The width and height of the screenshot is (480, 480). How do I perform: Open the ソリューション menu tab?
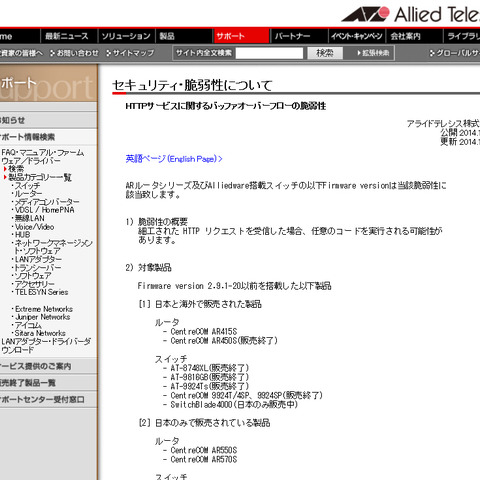[127, 36]
